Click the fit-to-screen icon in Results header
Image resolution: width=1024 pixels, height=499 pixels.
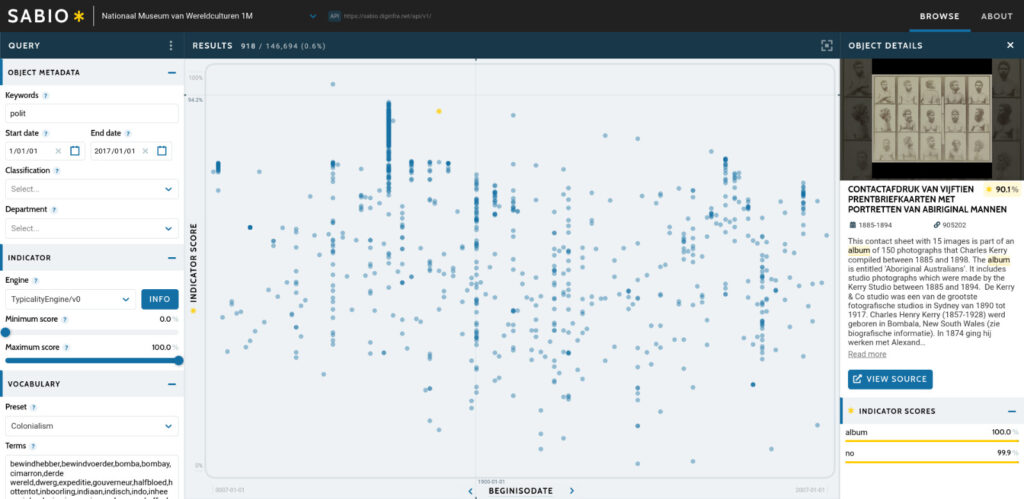pos(827,46)
